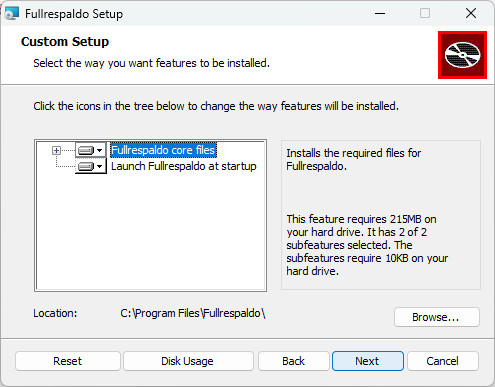Image resolution: width=495 pixels, height=387 pixels.
Task: Proceed with the Next button
Action: coord(368,361)
